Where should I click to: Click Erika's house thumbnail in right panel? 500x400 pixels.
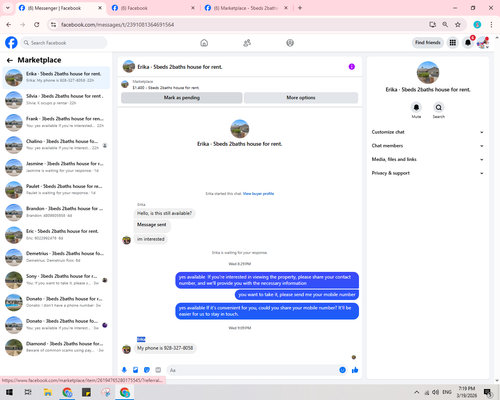click(x=428, y=72)
